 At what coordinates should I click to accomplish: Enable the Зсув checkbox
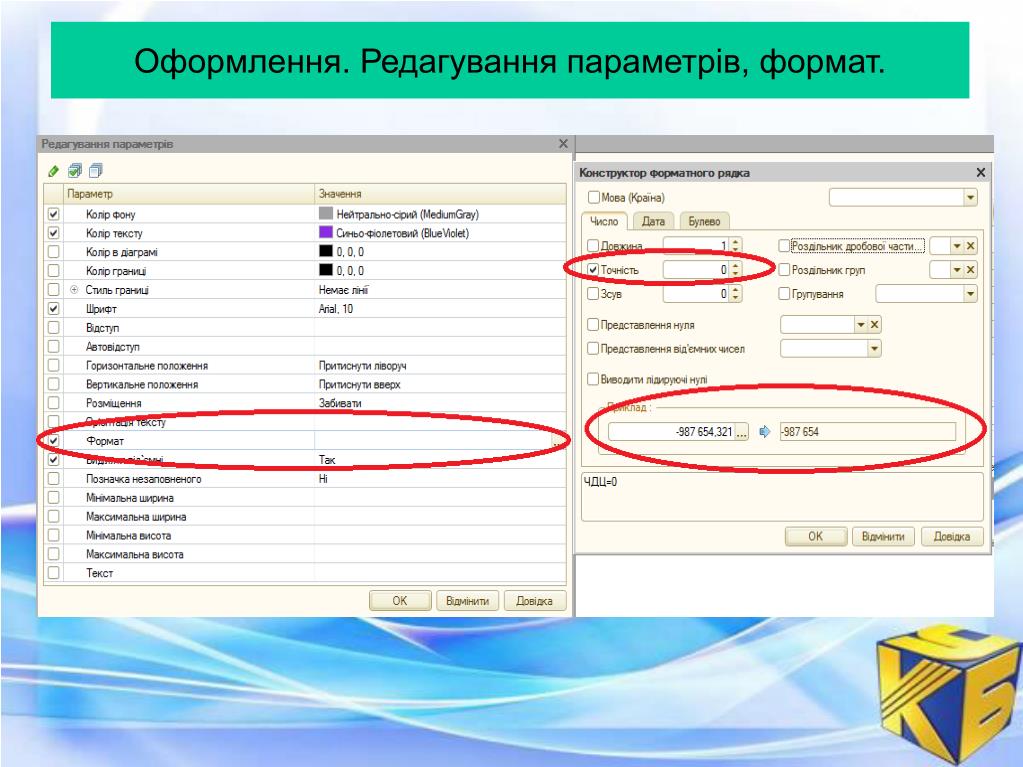click(x=593, y=293)
